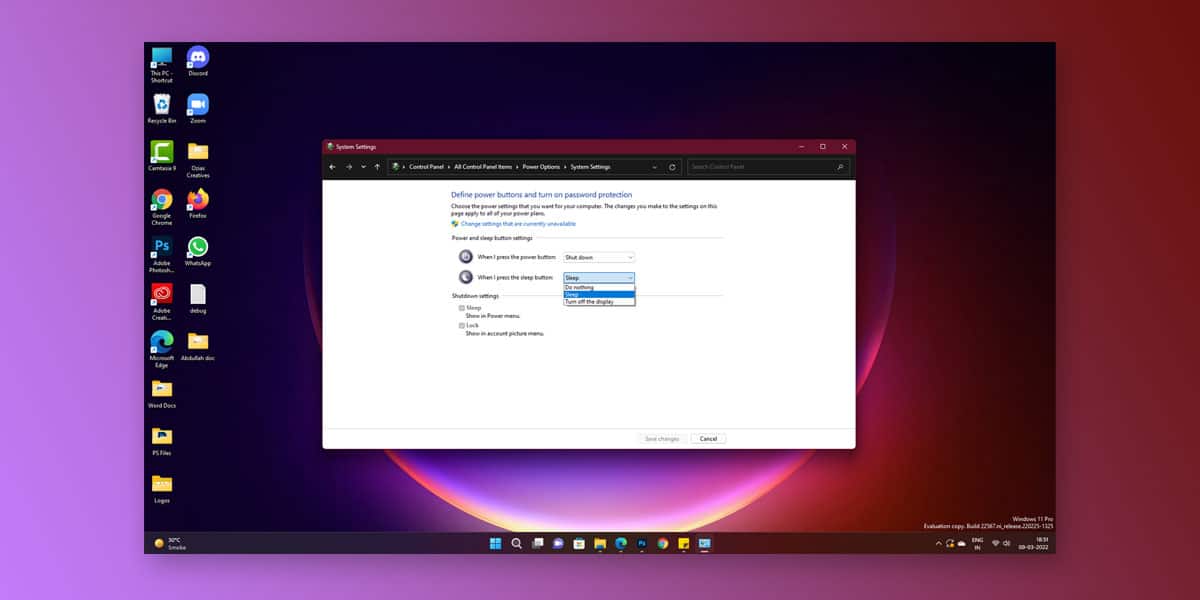Select Sleep option in the dropdown list
1200x600 pixels.
[599, 294]
